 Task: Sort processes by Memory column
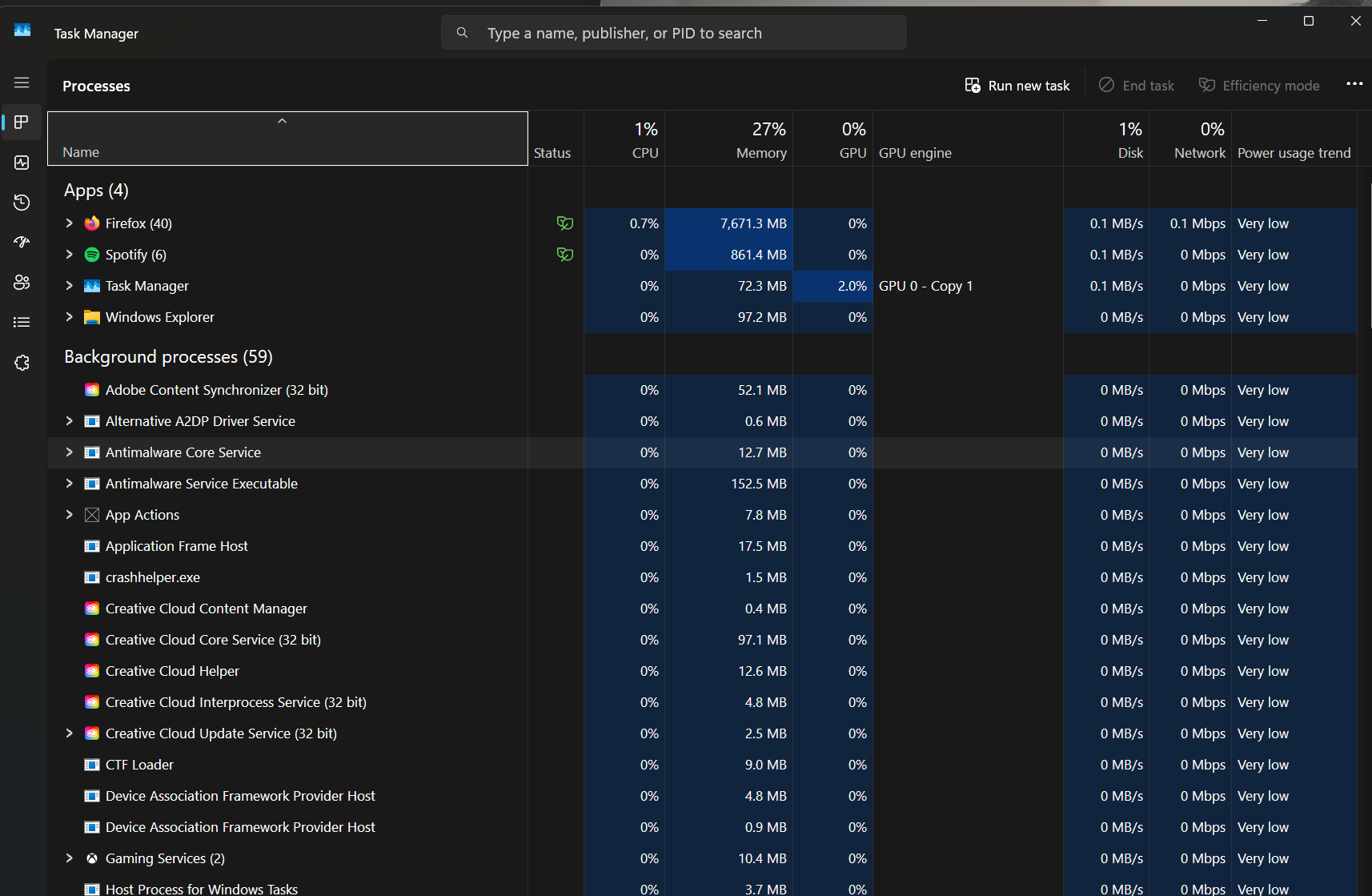click(x=728, y=139)
